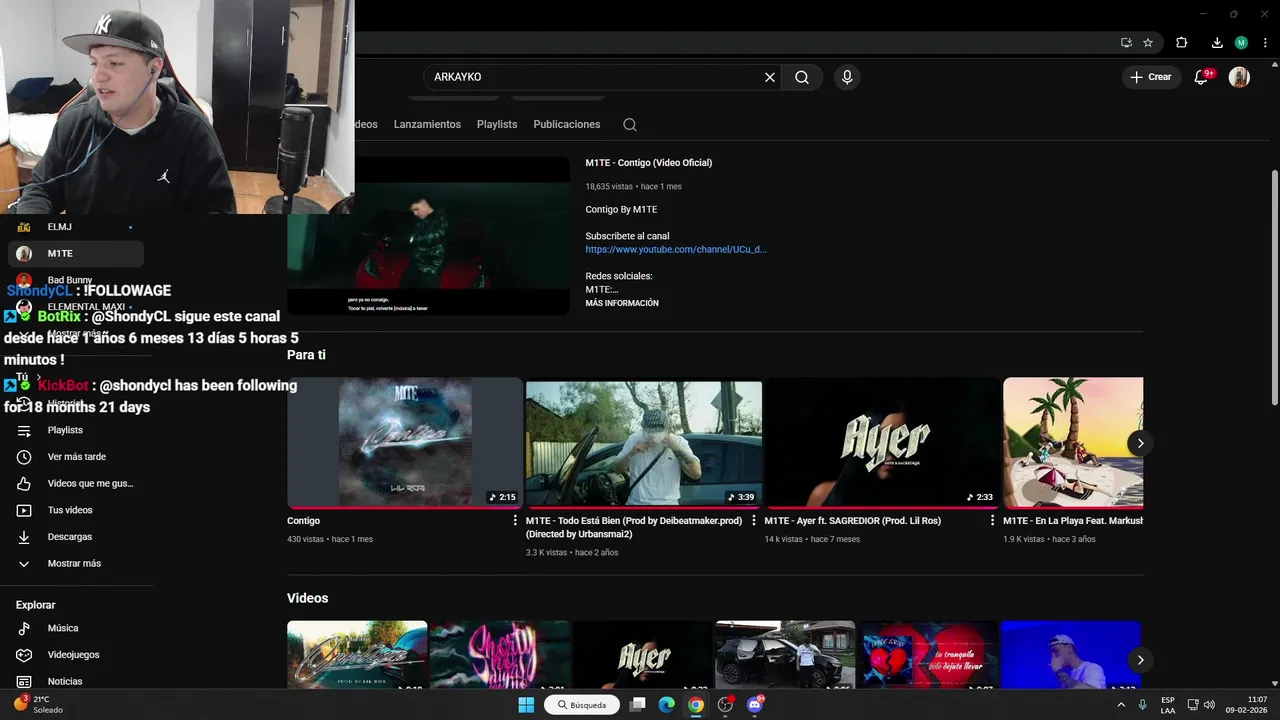This screenshot has height=720, width=1280.
Task: Start voice search with the microphone icon
Action: click(x=847, y=77)
